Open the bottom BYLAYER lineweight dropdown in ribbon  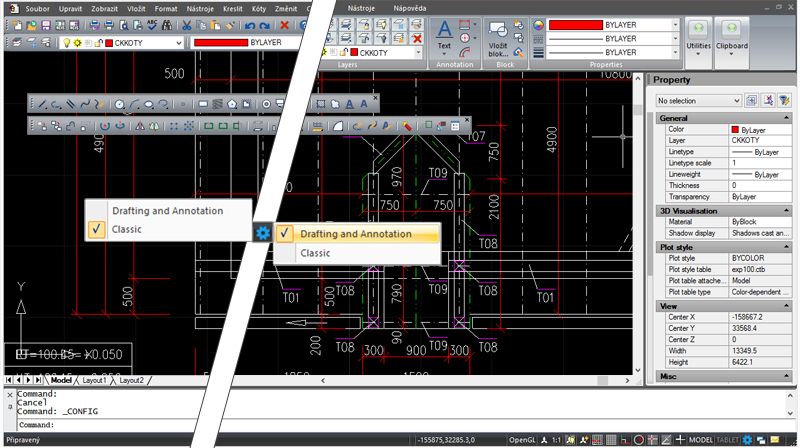pos(675,52)
